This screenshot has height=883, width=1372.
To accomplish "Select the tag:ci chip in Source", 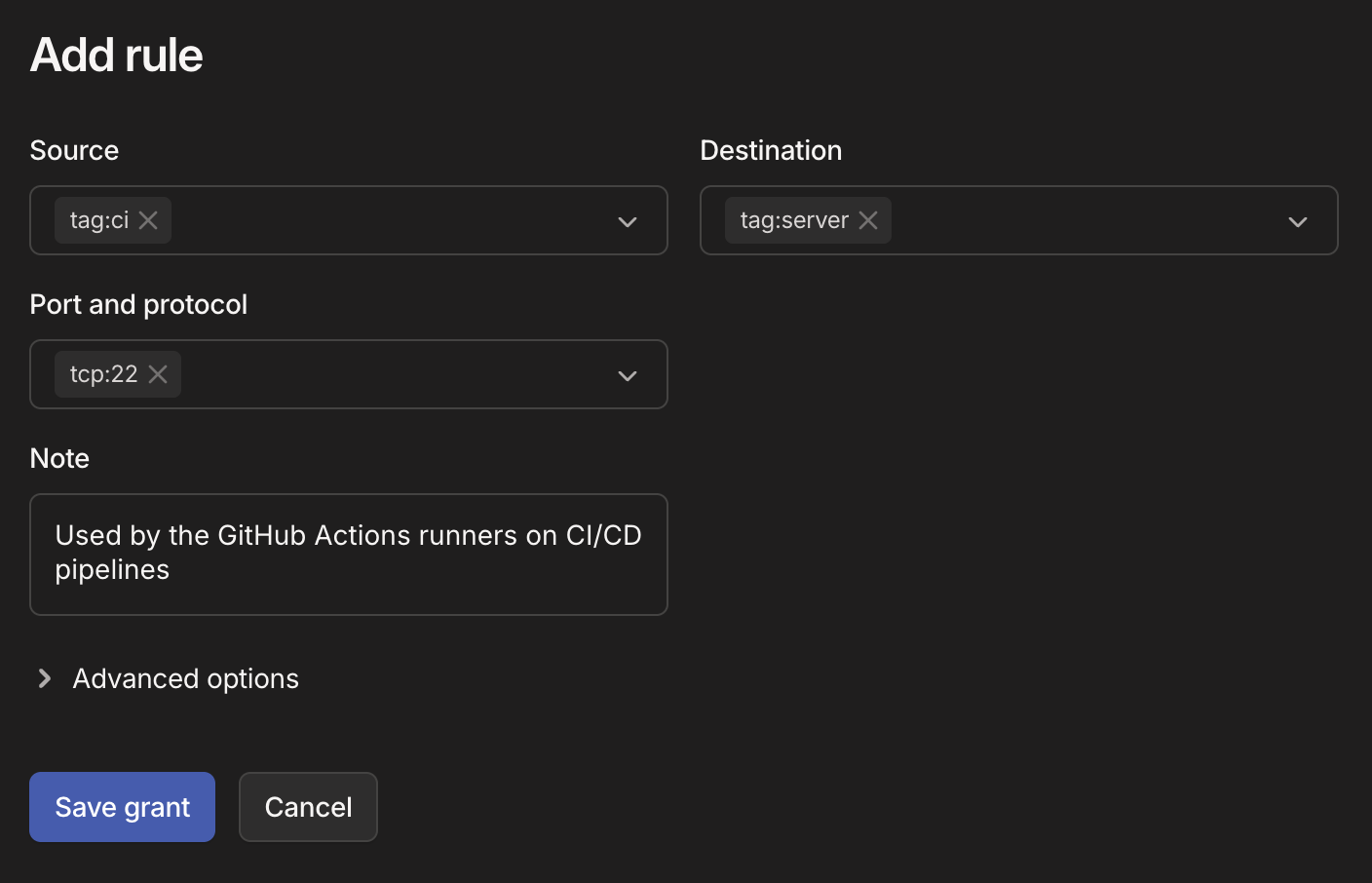I will pyautogui.click(x=97, y=220).
